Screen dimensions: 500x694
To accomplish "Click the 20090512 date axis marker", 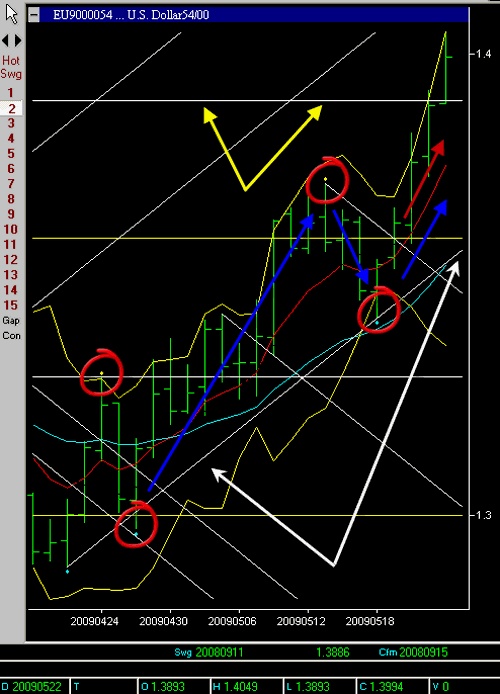I will pyautogui.click(x=301, y=621).
